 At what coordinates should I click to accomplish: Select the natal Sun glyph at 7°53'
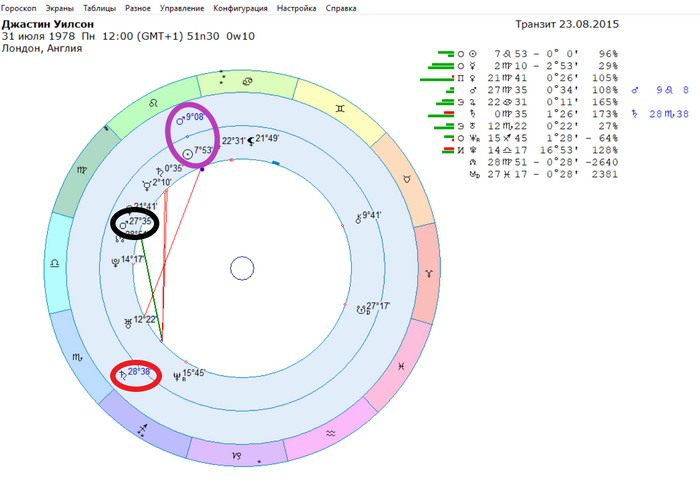[x=188, y=154]
